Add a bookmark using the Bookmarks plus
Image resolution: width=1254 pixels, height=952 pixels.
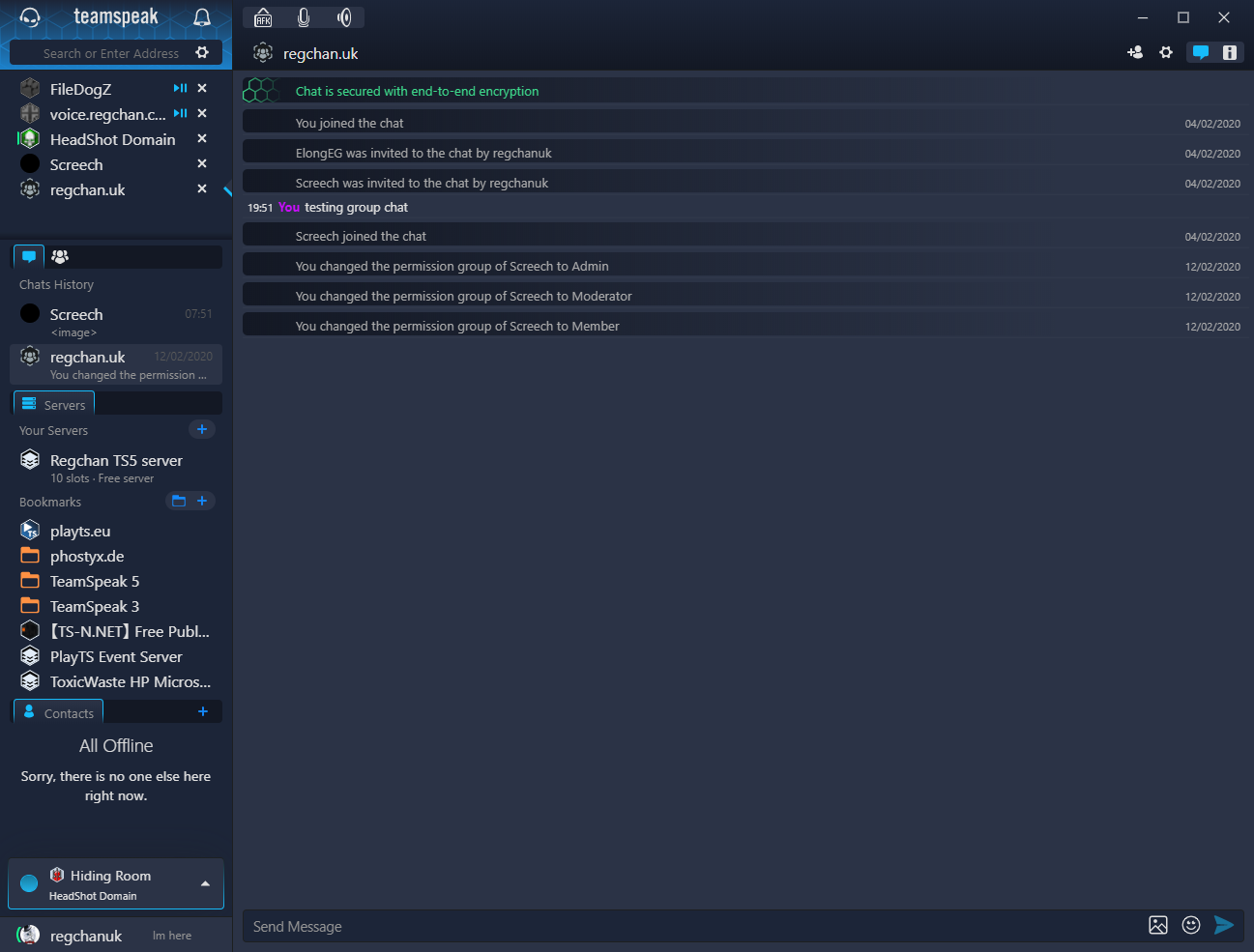click(202, 501)
